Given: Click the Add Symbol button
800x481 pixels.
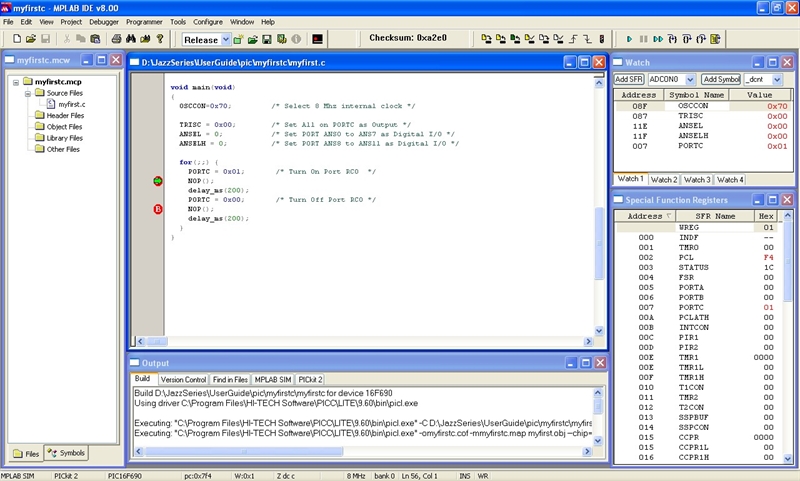Looking at the screenshot, I should (721, 79).
